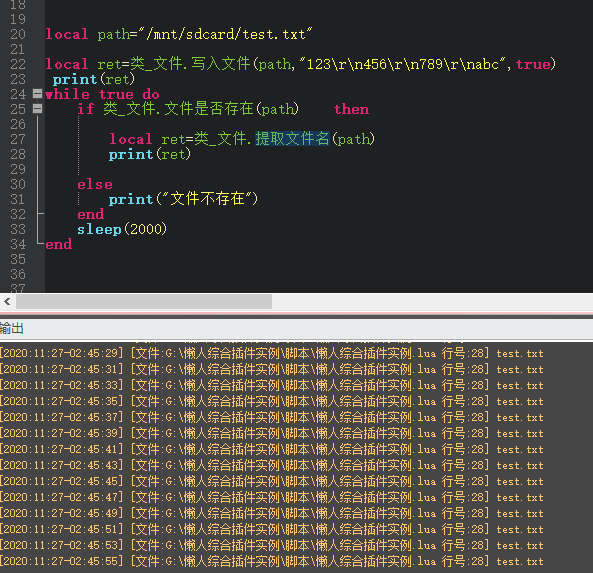The image size is (593, 573).
Task: Click 写入文件 function call on line 22
Action: [221, 64]
